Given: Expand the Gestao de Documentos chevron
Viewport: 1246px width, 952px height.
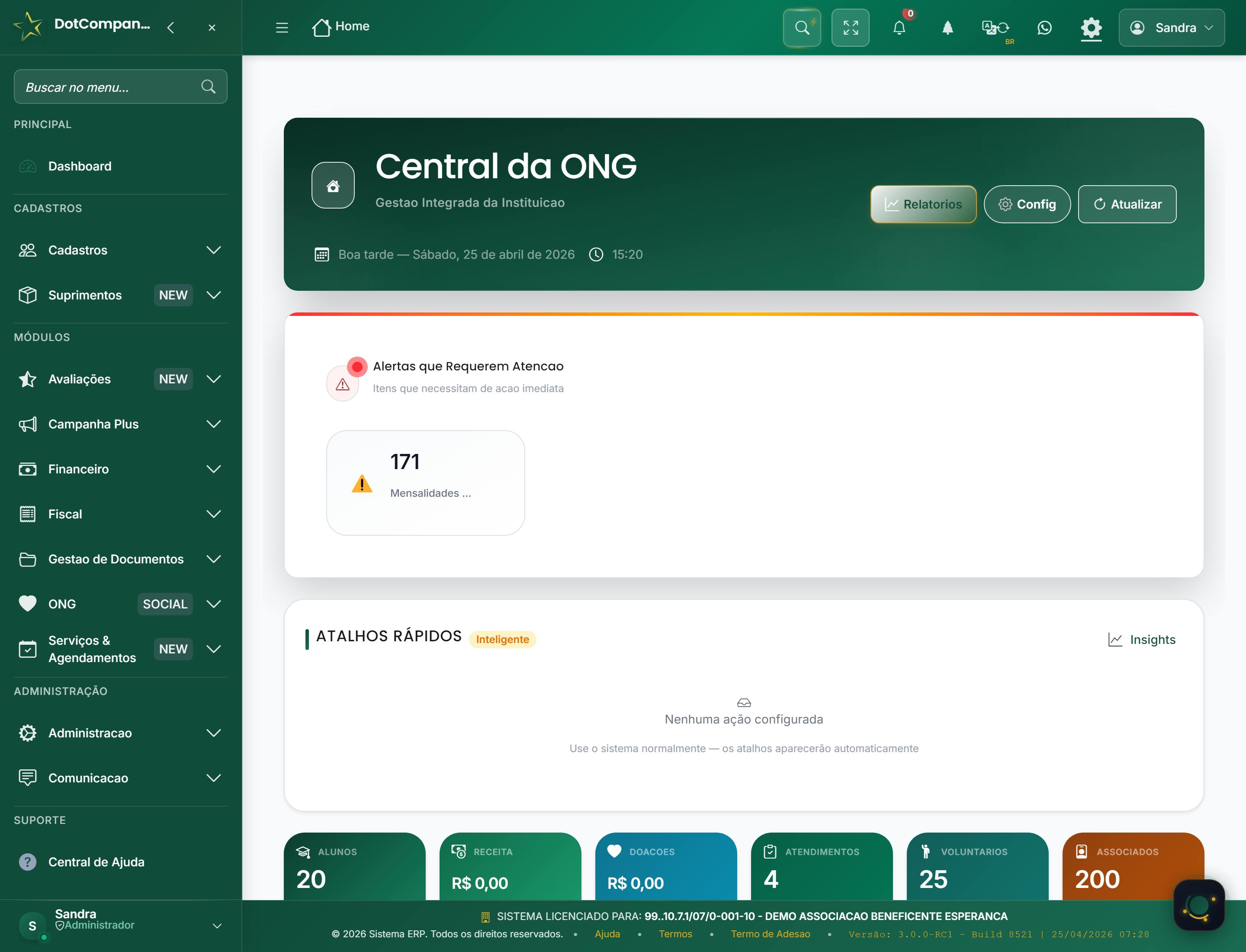Looking at the screenshot, I should (x=214, y=559).
